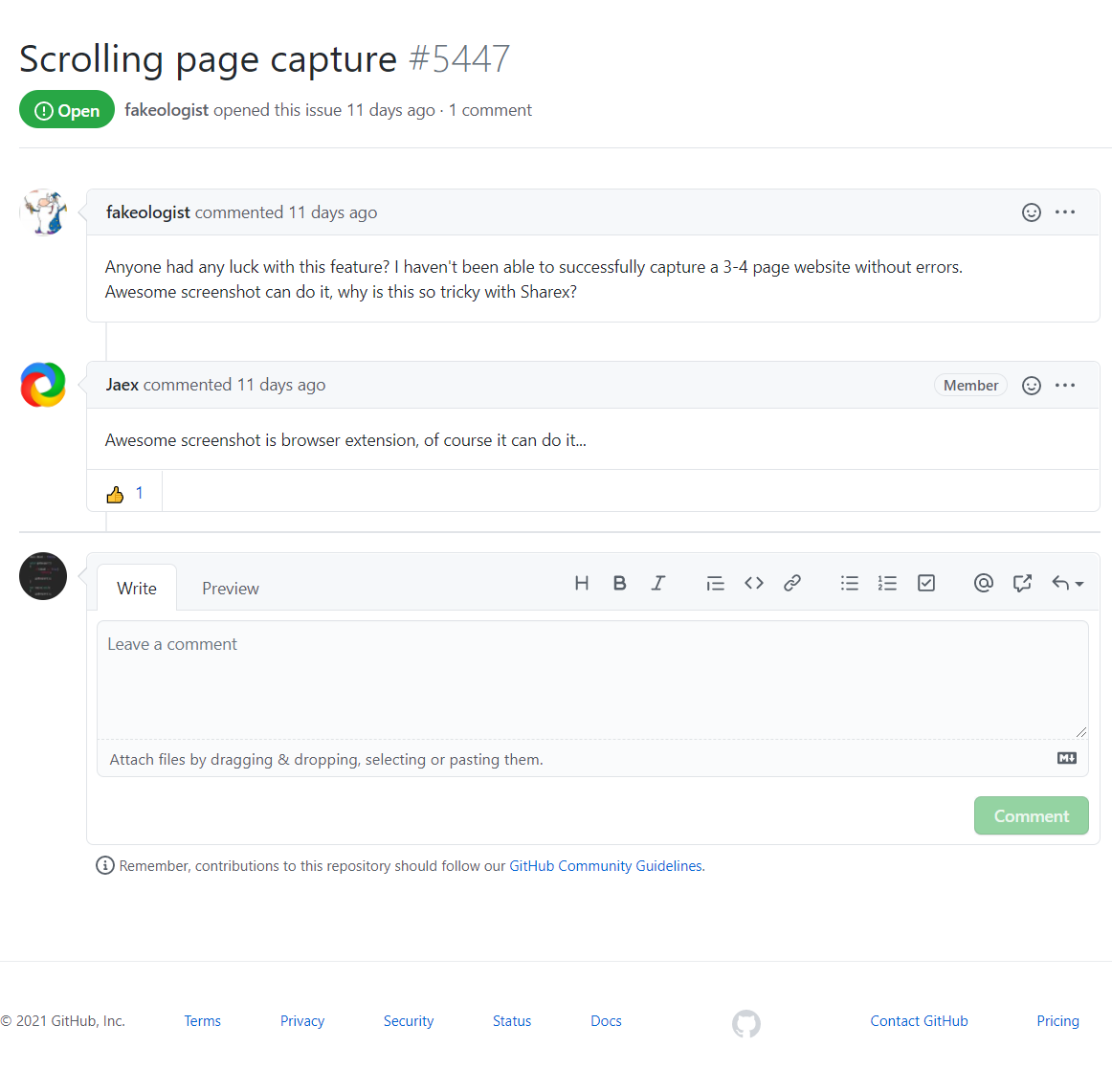
Task: Add a hyperlink in the comment editor
Action: [x=791, y=583]
